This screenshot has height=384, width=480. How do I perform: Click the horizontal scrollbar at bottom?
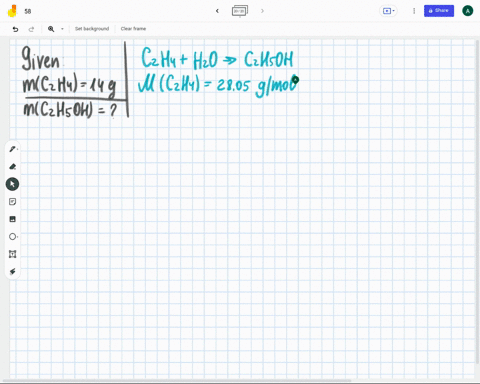(177, 380)
